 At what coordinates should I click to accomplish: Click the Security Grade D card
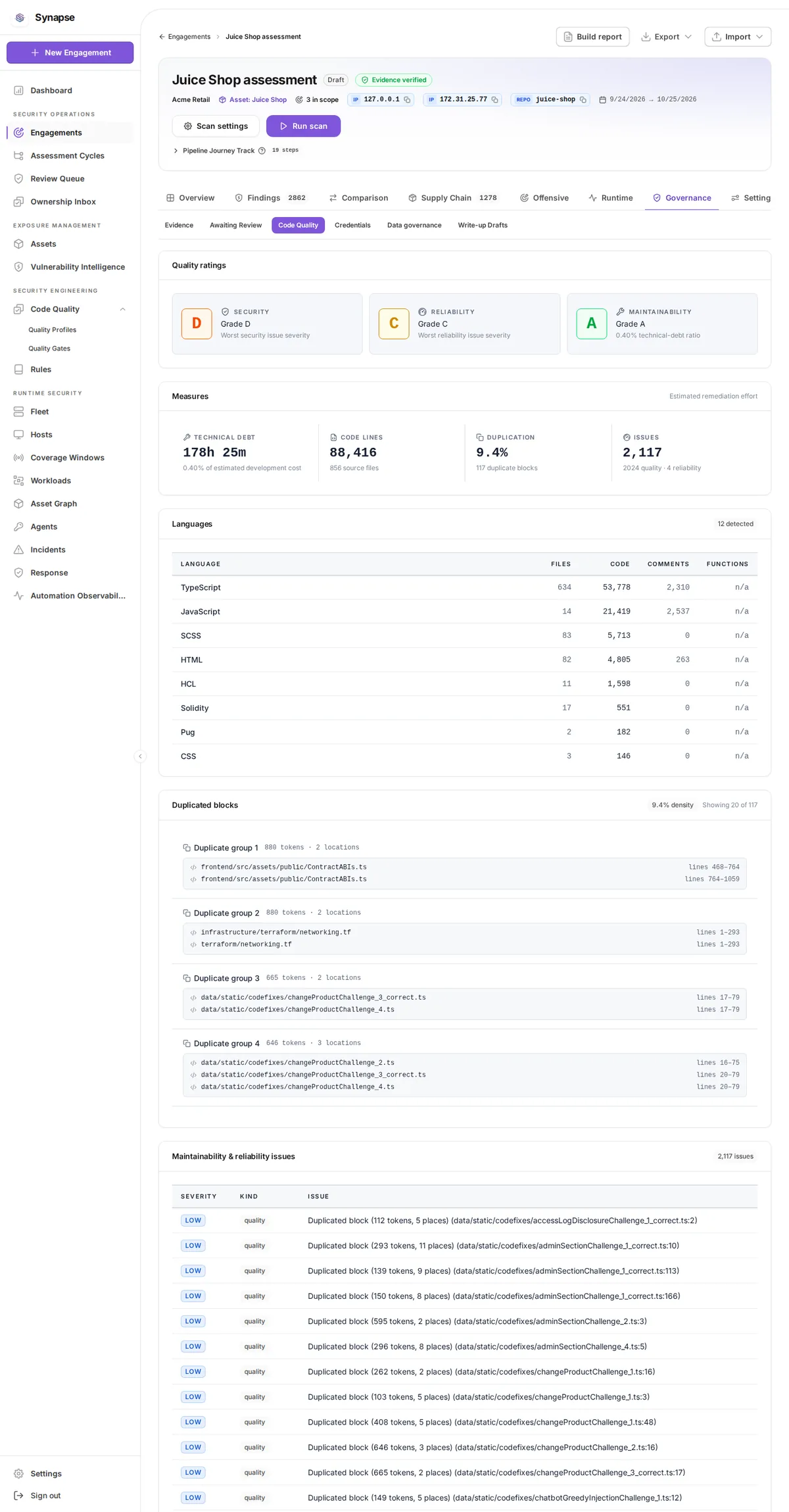[x=267, y=324]
